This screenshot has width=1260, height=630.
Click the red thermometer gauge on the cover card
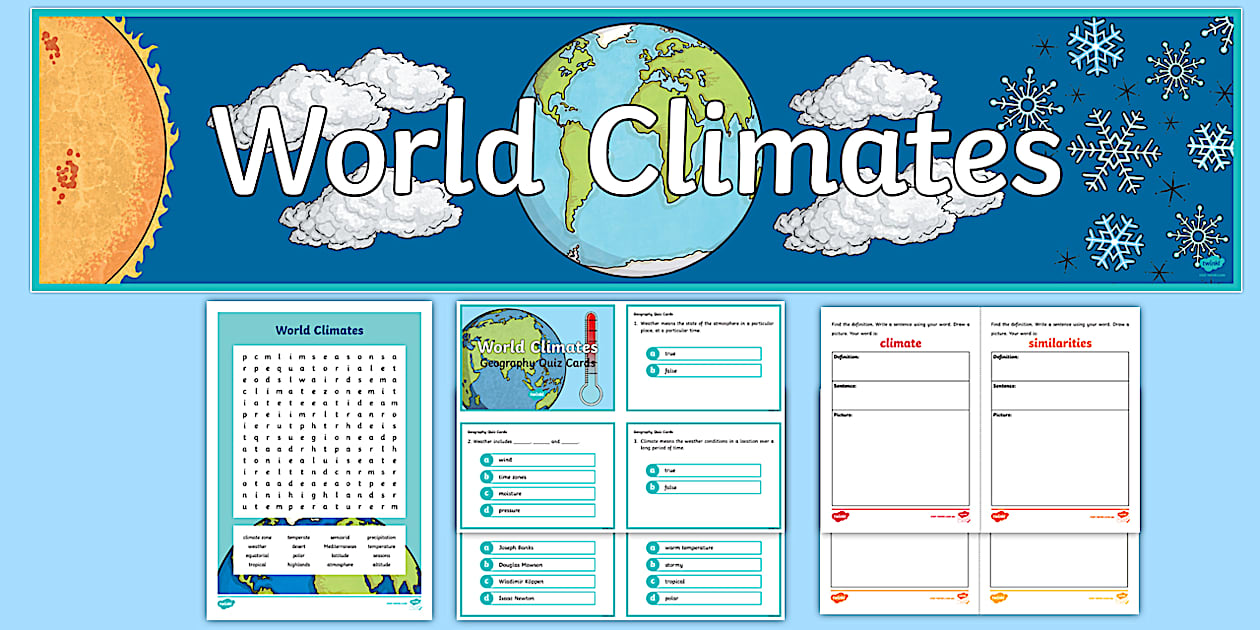pyautogui.click(x=591, y=352)
